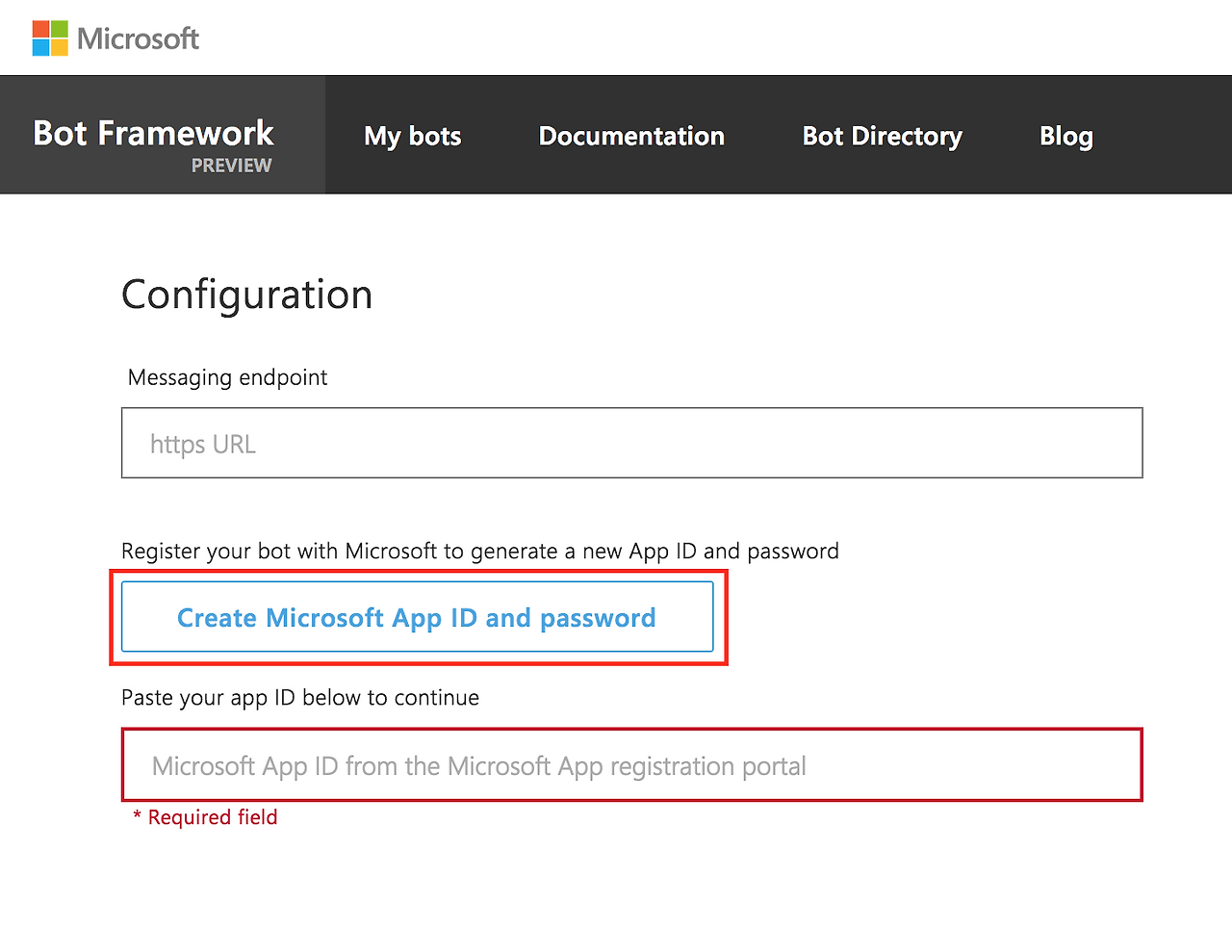The width and height of the screenshot is (1232, 952).
Task: Go to the Bot Framework home title
Action: [153, 133]
